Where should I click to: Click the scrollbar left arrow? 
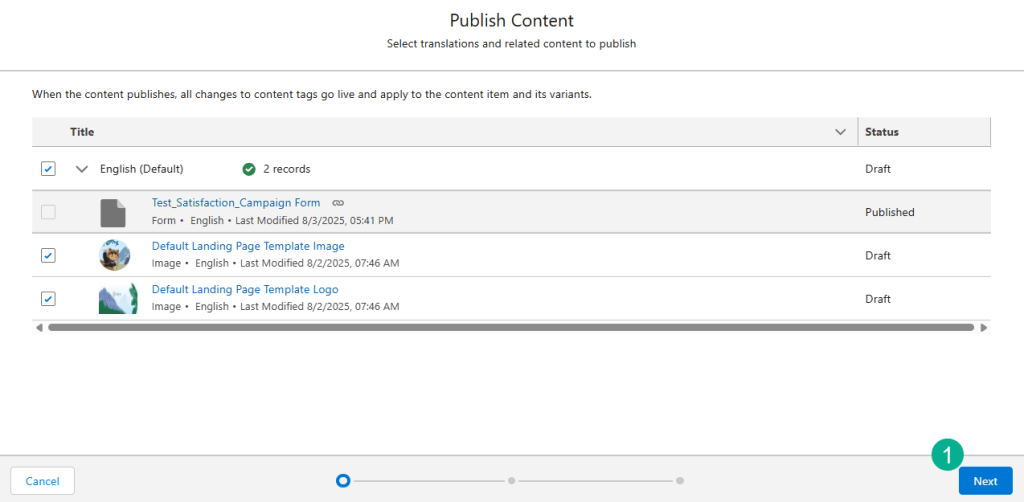click(39, 327)
